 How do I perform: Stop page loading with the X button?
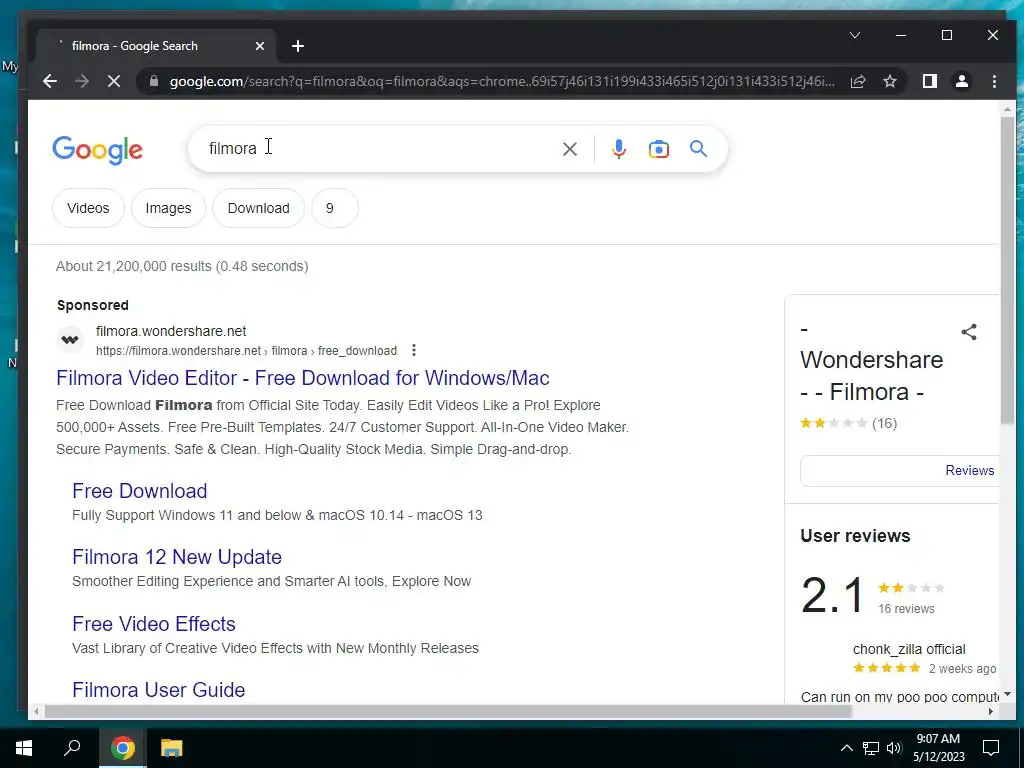(x=114, y=81)
